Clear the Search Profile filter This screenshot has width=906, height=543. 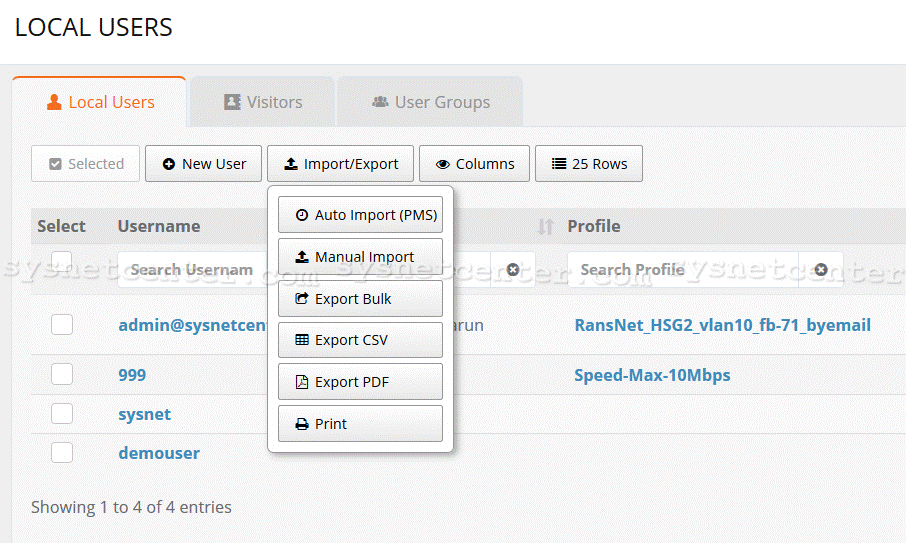821,270
